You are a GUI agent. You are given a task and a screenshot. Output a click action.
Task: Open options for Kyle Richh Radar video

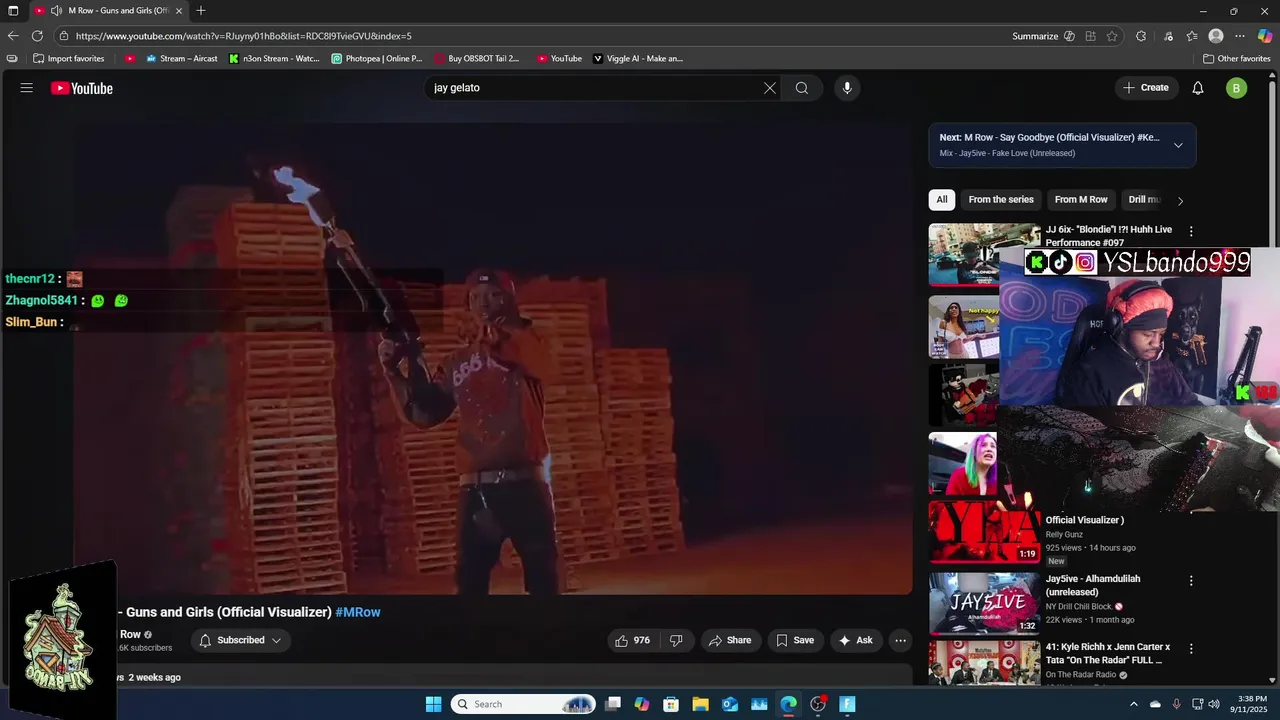(x=1191, y=648)
